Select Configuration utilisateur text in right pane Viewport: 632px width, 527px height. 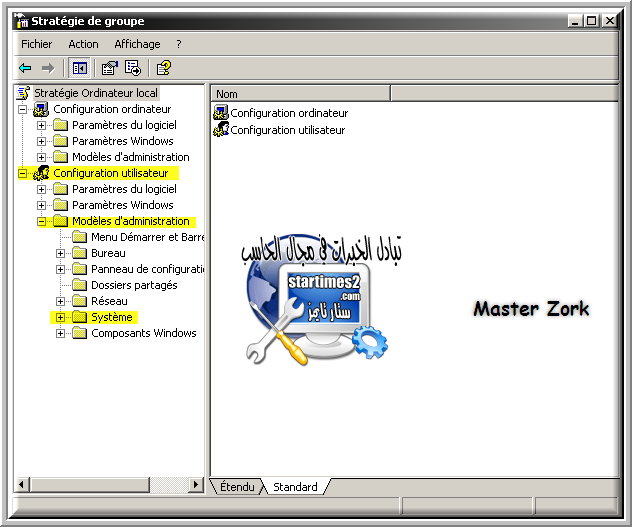tap(287, 130)
